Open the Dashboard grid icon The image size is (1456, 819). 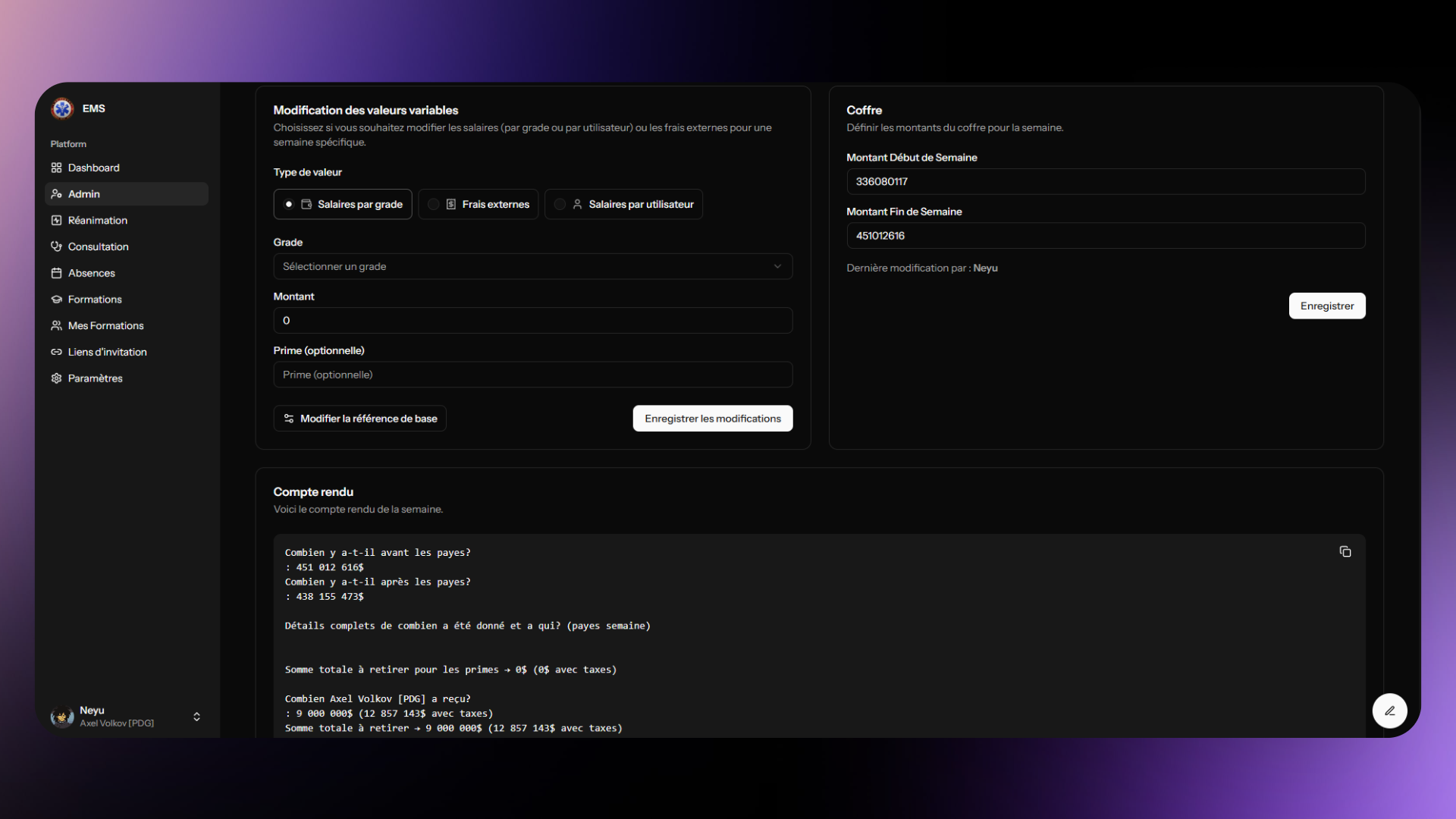pos(56,168)
